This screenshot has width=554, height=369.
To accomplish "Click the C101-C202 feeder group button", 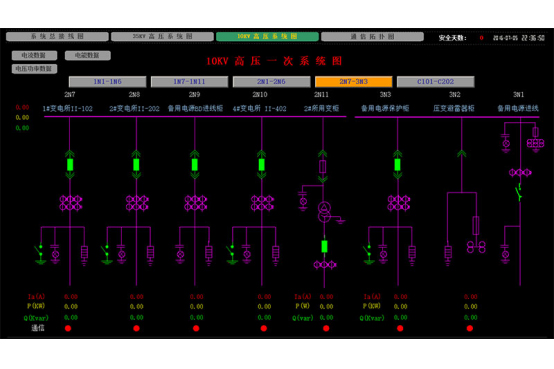I will 436,82.
